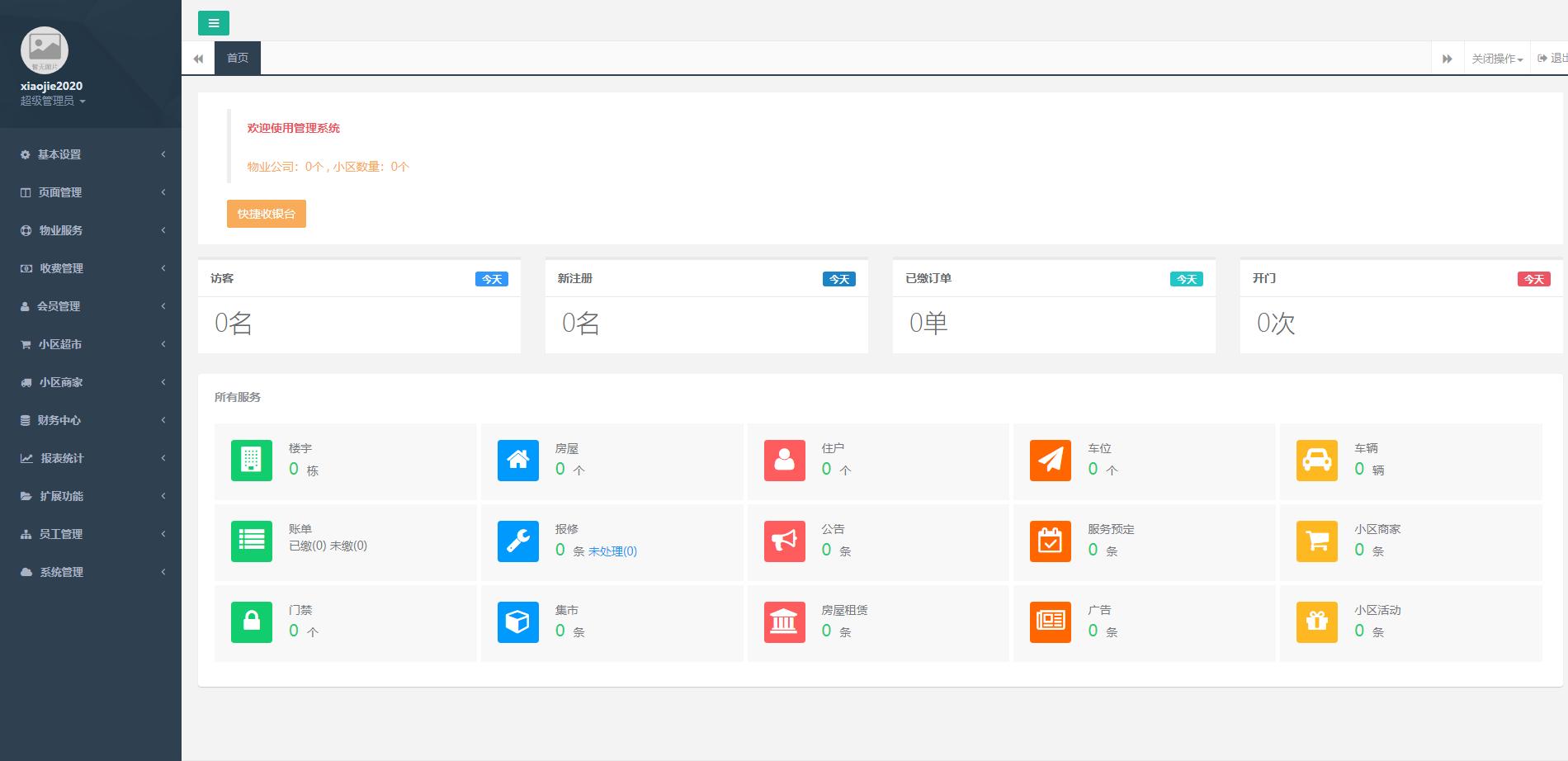Viewport: 1568px width, 761px height.
Task: Open the 关闭操作 dropdown
Action: [1496, 59]
